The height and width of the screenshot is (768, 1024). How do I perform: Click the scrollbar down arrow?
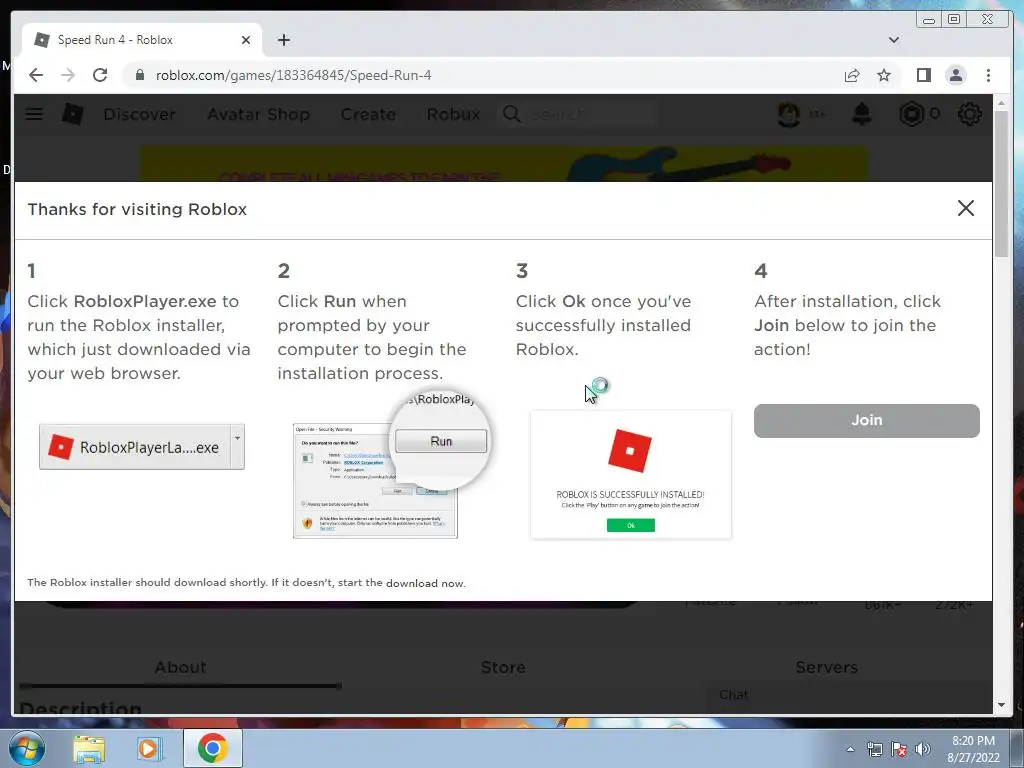click(1001, 705)
